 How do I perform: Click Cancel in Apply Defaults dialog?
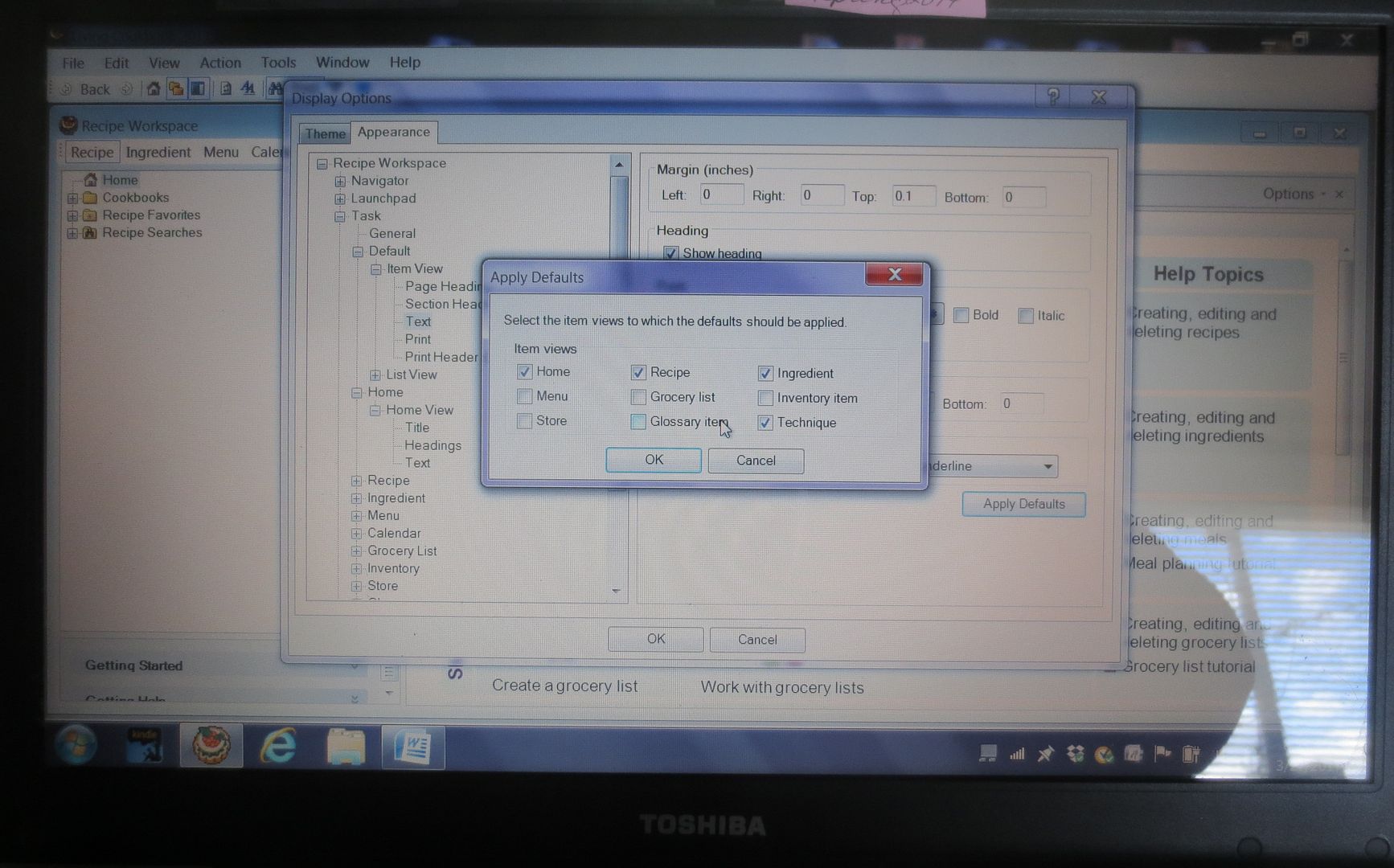point(756,461)
